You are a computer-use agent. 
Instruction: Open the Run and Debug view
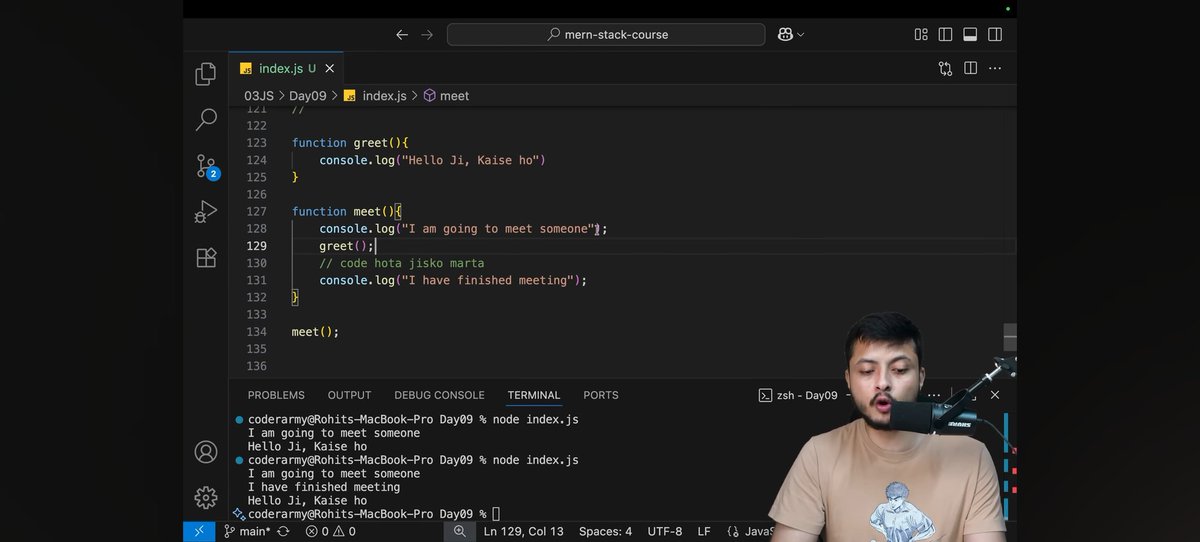[206, 212]
